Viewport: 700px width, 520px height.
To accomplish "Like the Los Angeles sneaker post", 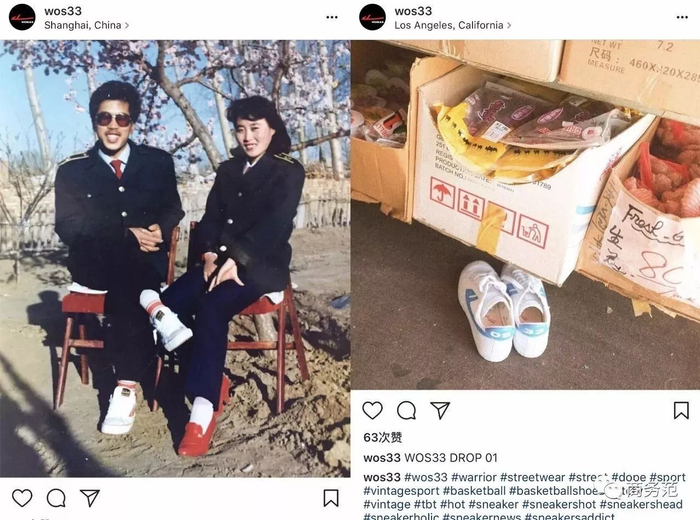I will 372,410.
